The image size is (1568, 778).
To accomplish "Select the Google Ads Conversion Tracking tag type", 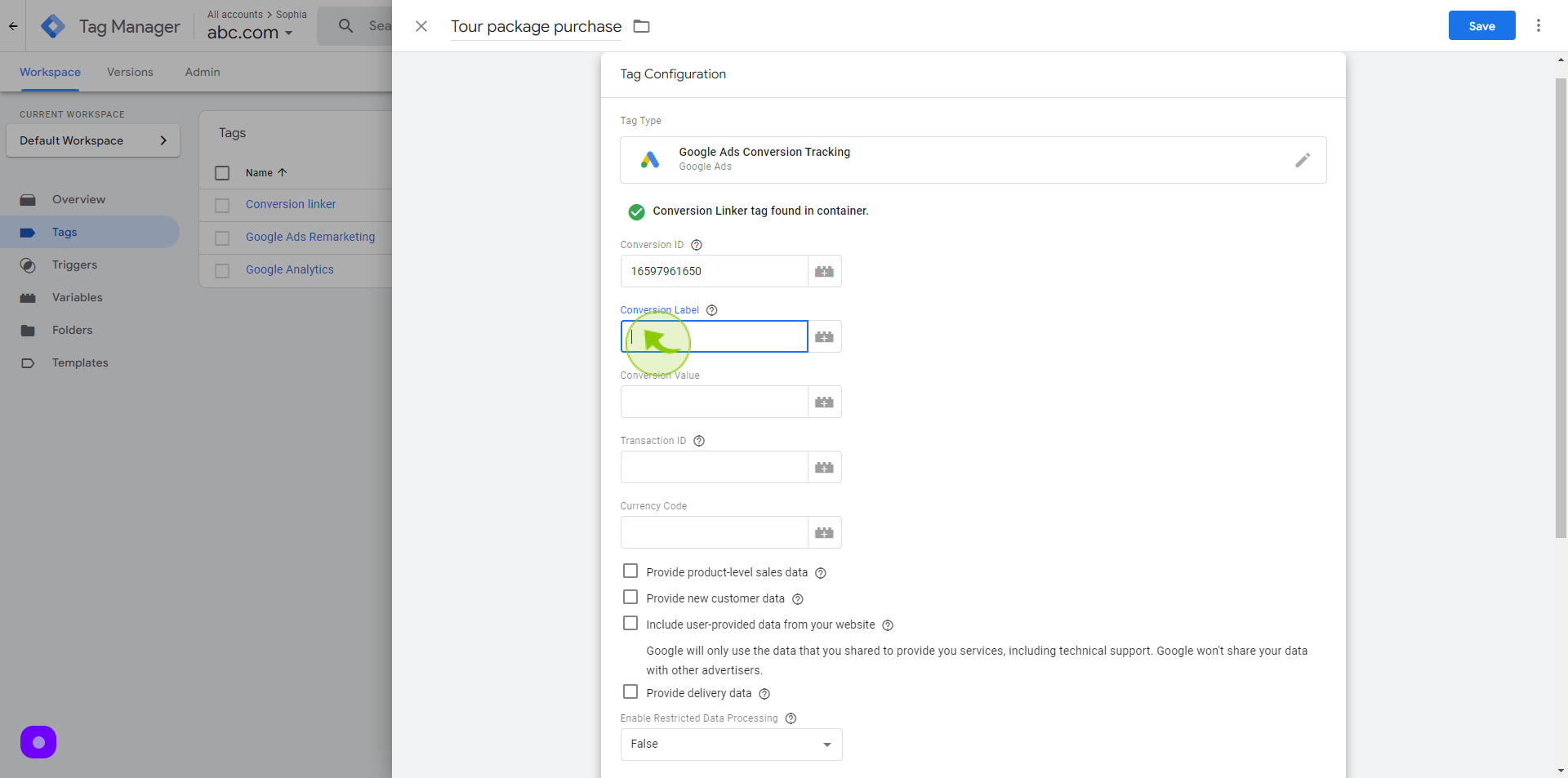I will 973,160.
